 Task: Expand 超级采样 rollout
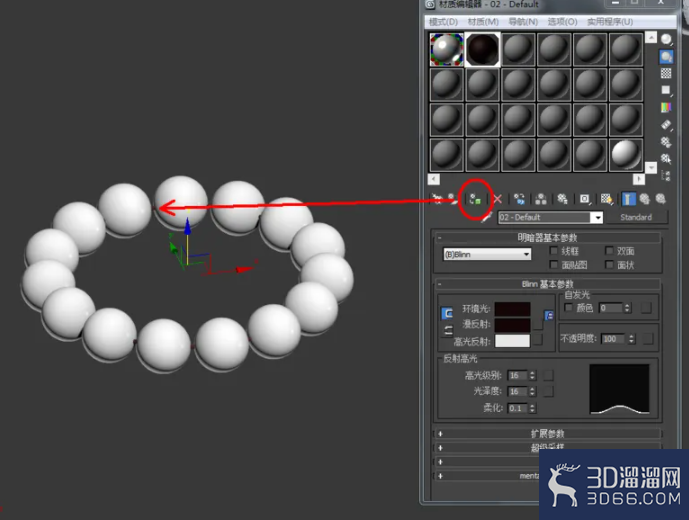click(548, 447)
